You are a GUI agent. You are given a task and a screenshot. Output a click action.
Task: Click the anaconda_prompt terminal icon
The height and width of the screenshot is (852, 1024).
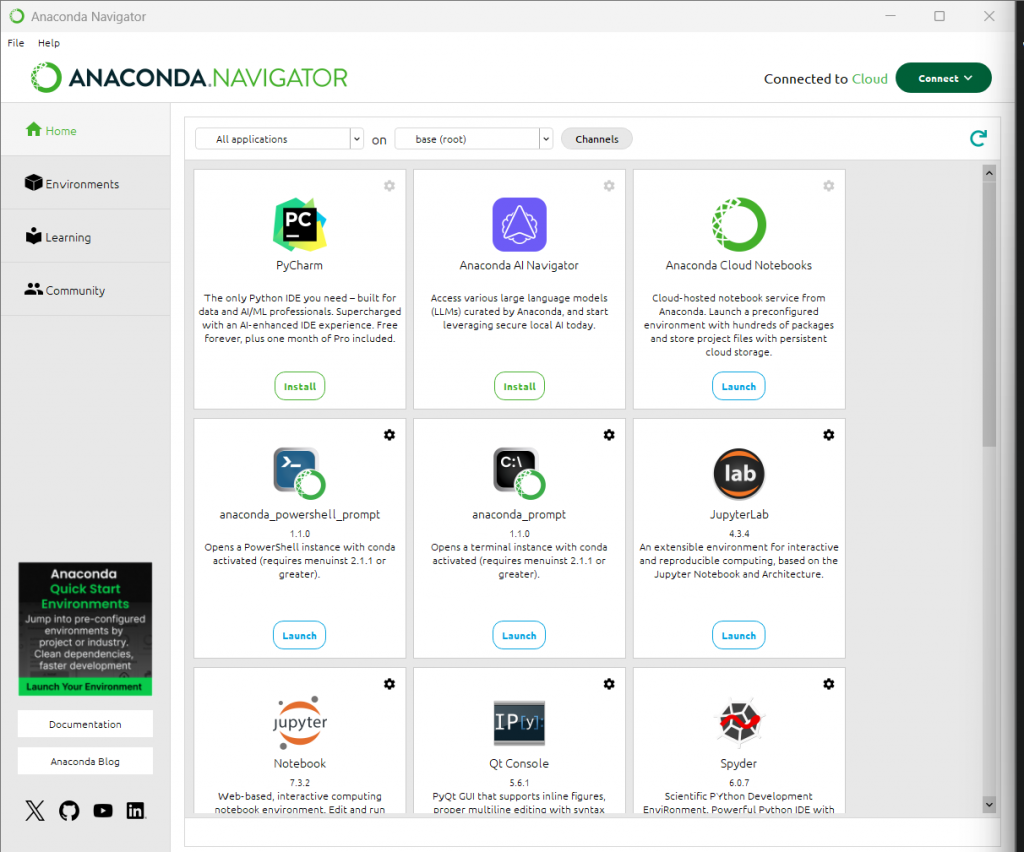coord(519,473)
